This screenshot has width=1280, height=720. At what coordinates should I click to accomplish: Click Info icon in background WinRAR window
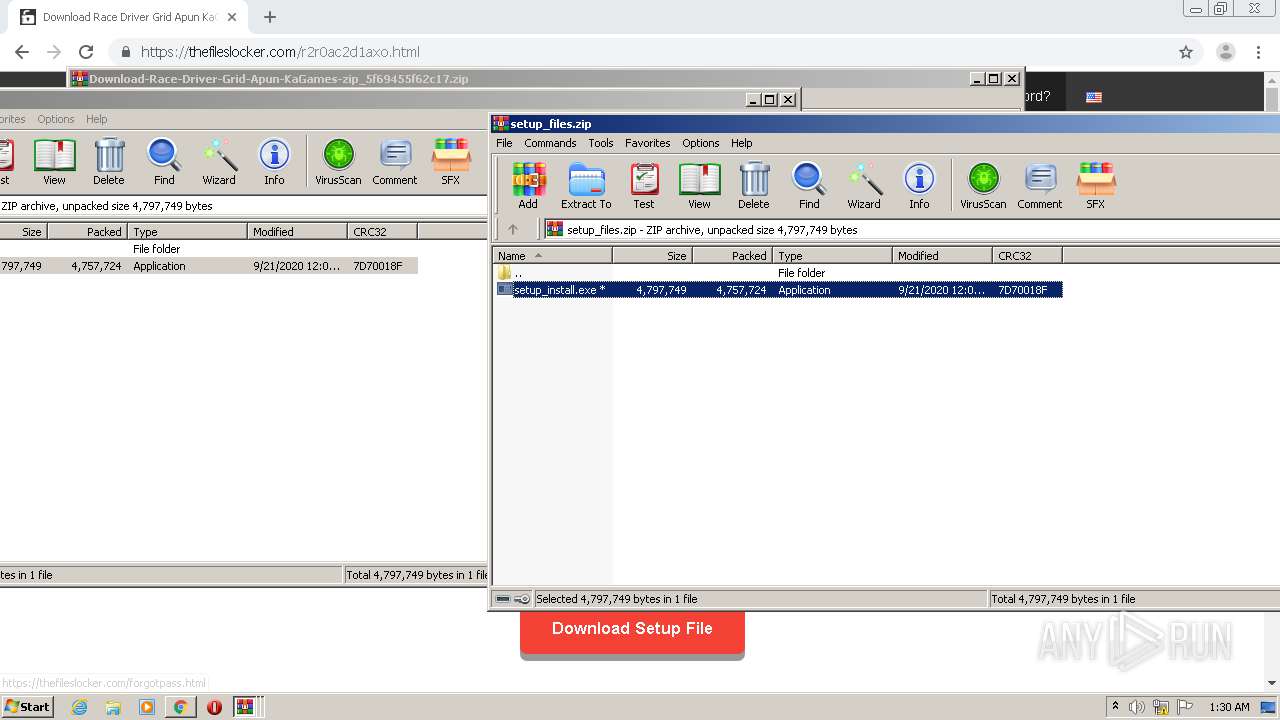click(x=274, y=162)
